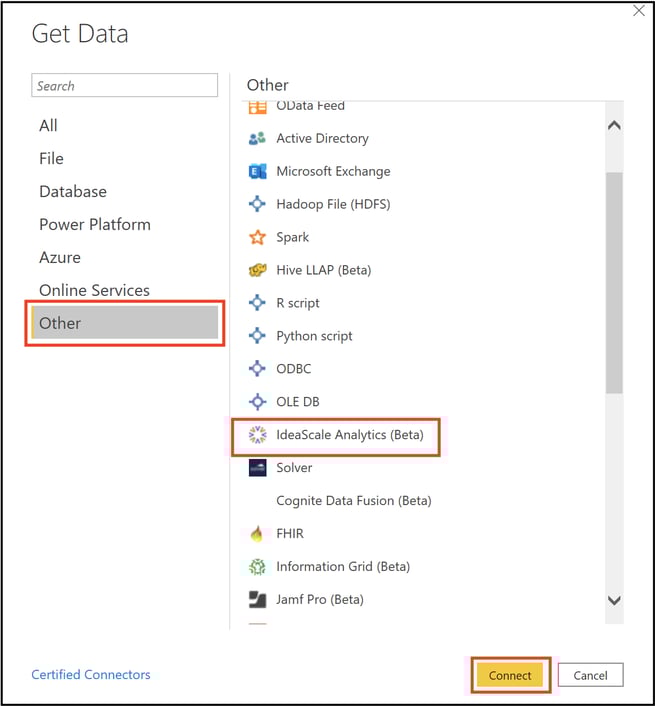Select Information Grid (Beta) text label
Viewport: 655px width, 706px height.
click(343, 566)
